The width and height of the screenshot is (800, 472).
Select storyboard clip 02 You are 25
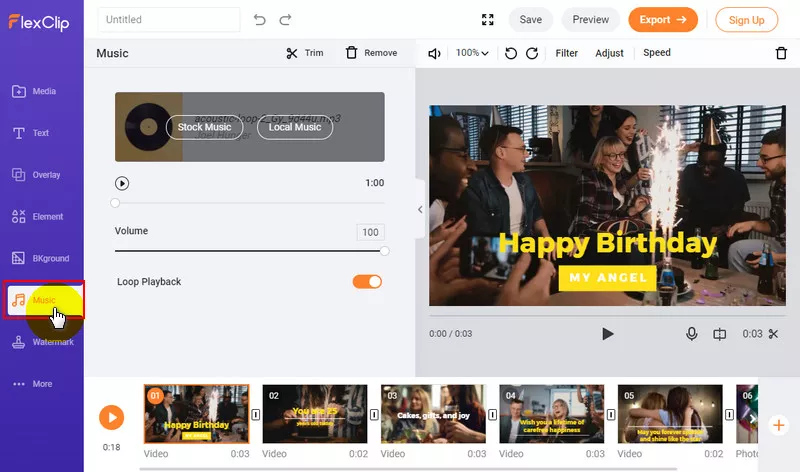[315, 414]
